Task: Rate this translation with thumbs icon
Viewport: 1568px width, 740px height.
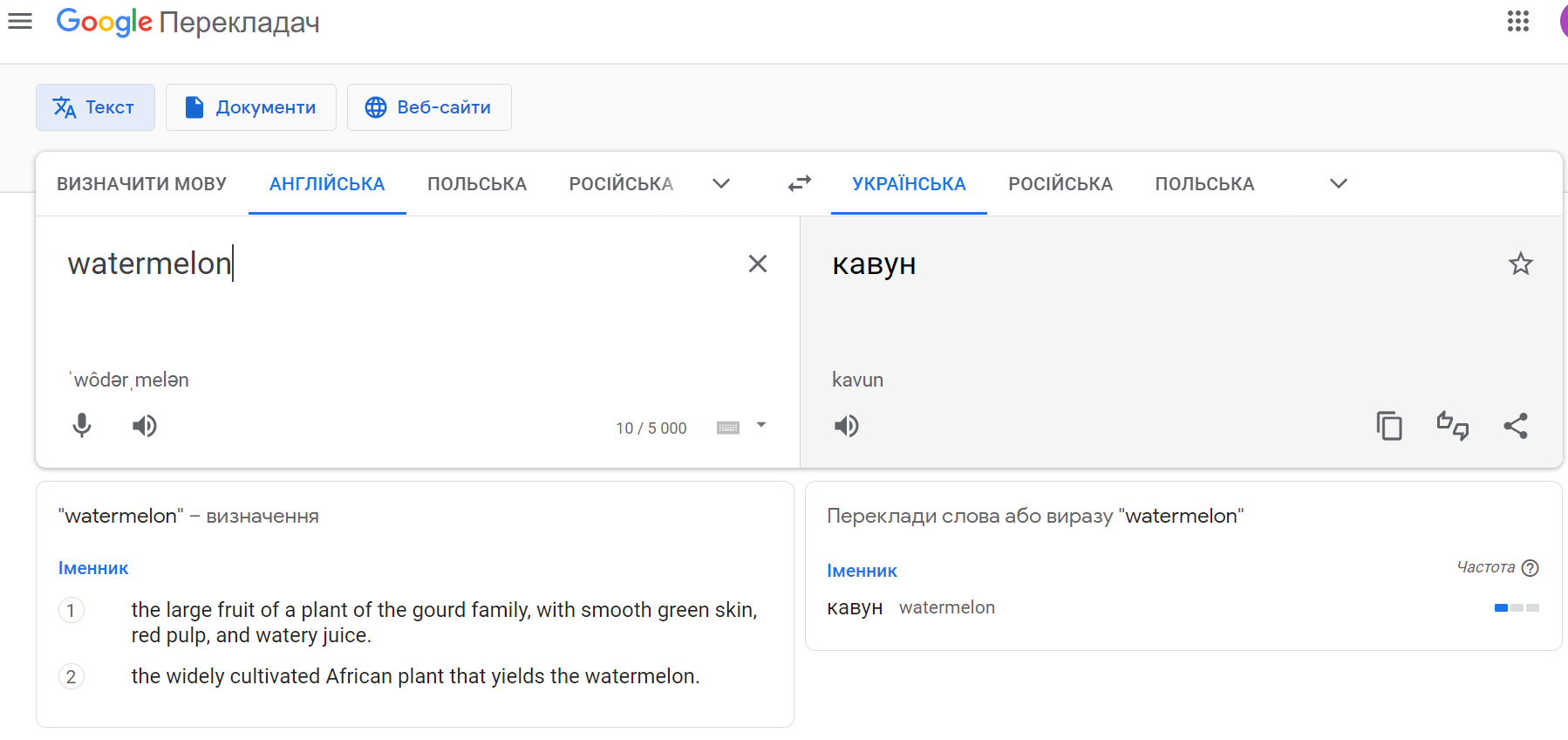Action: [x=1453, y=426]
